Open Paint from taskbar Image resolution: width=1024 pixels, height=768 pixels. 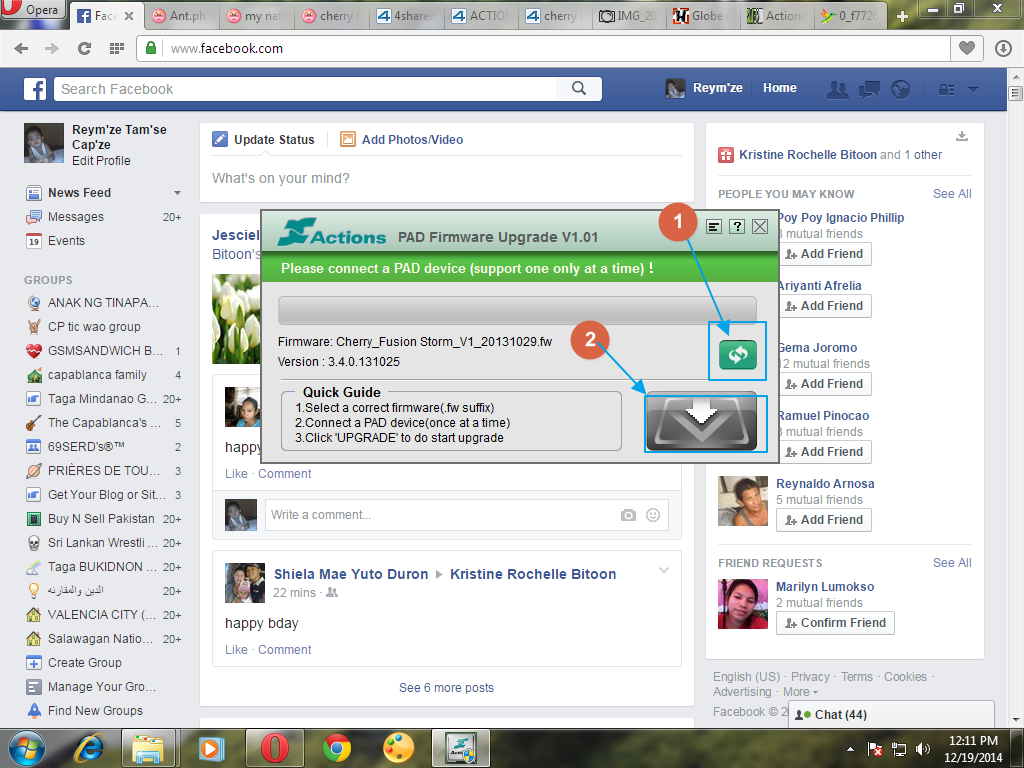(x=398, y=748)
